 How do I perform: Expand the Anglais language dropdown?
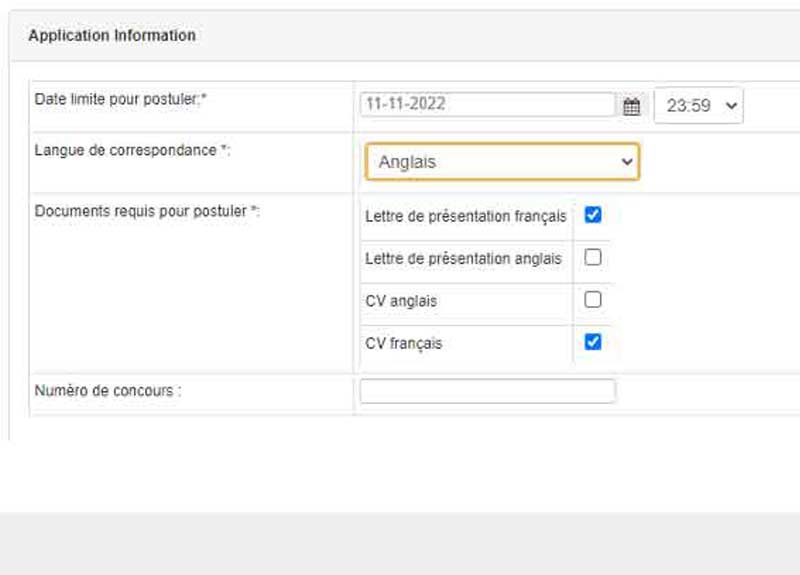[x=502, y=162]
